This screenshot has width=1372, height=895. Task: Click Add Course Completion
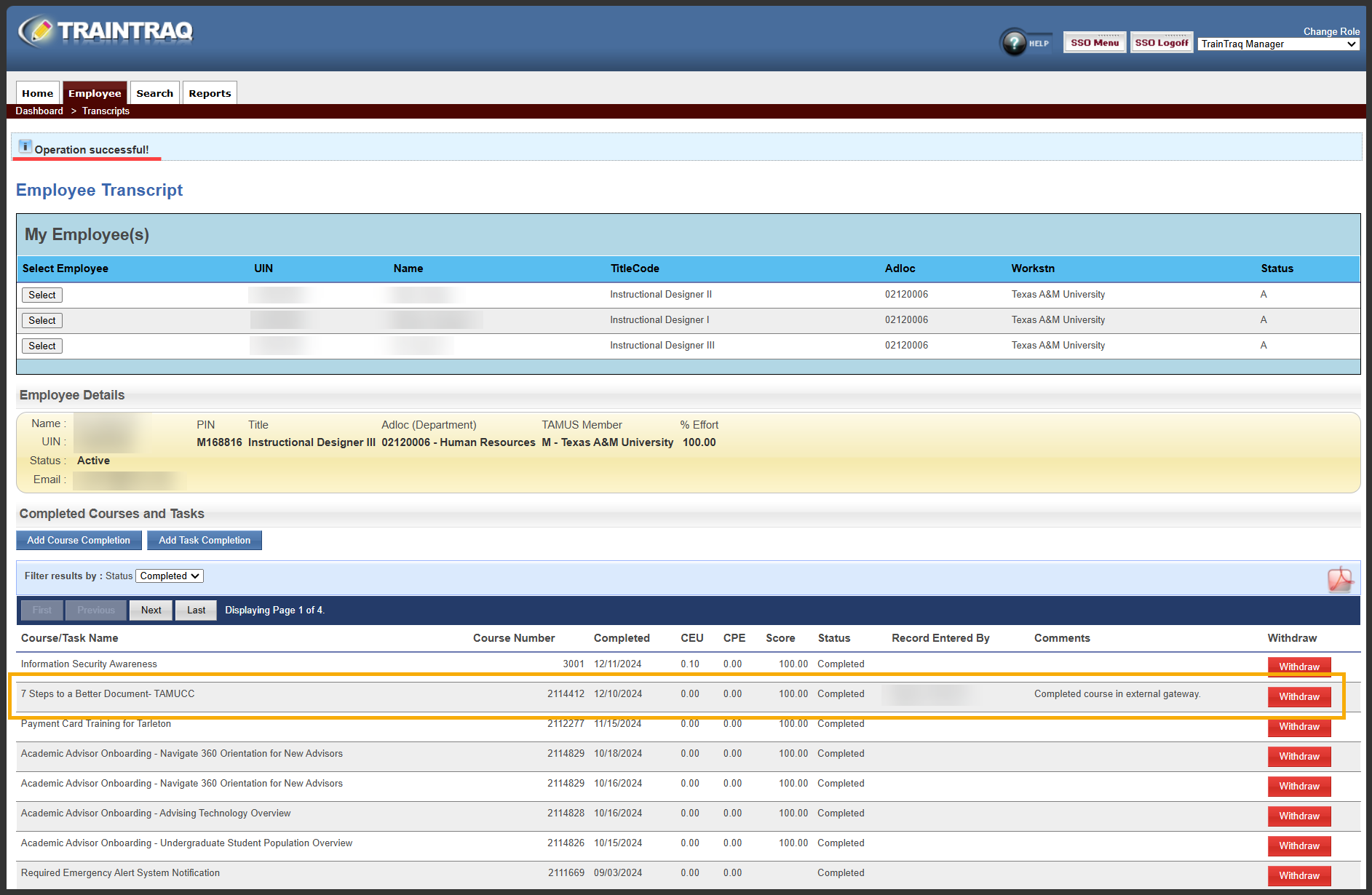(x=79, y=540)
